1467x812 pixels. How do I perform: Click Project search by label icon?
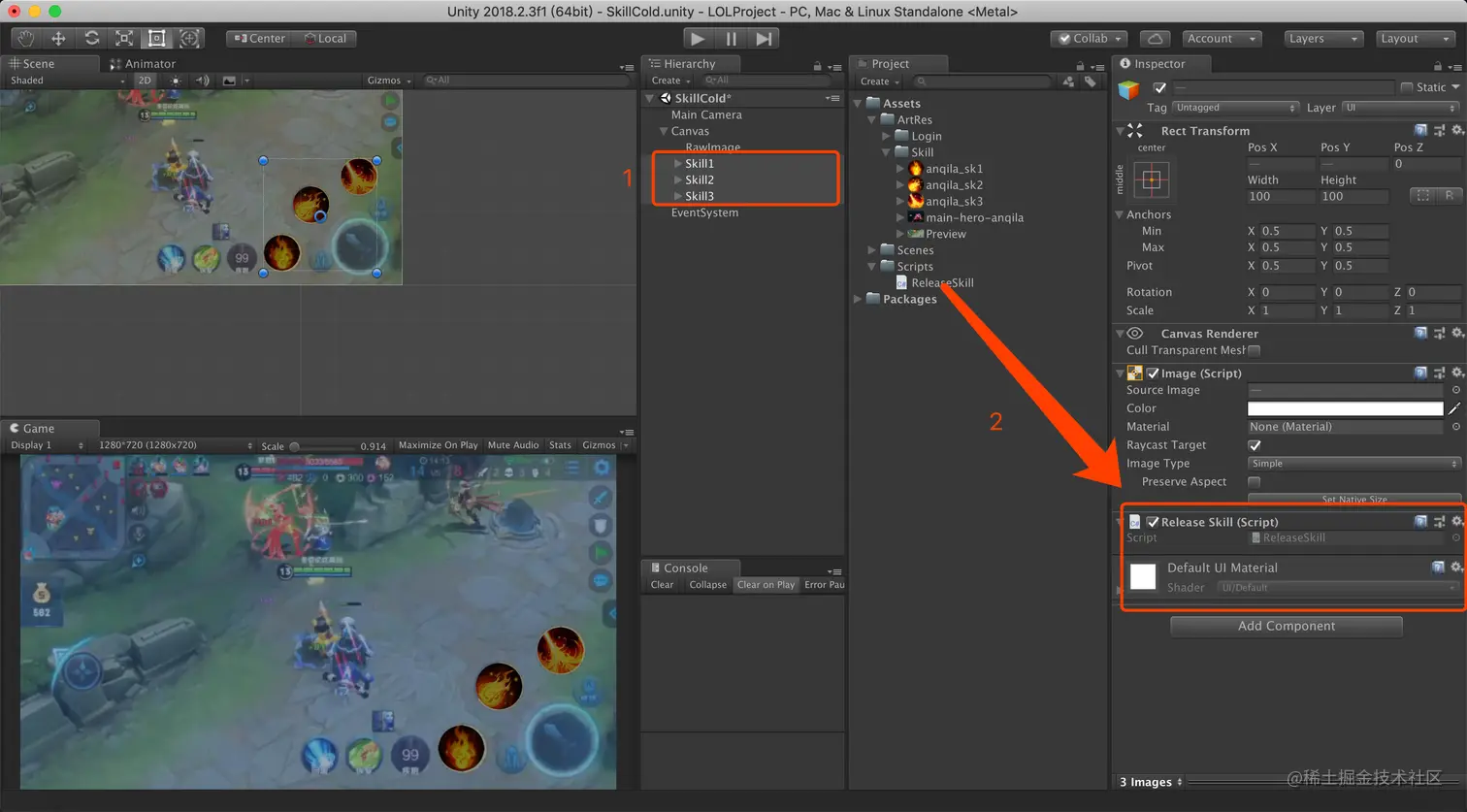click(x=1090, y=81)
